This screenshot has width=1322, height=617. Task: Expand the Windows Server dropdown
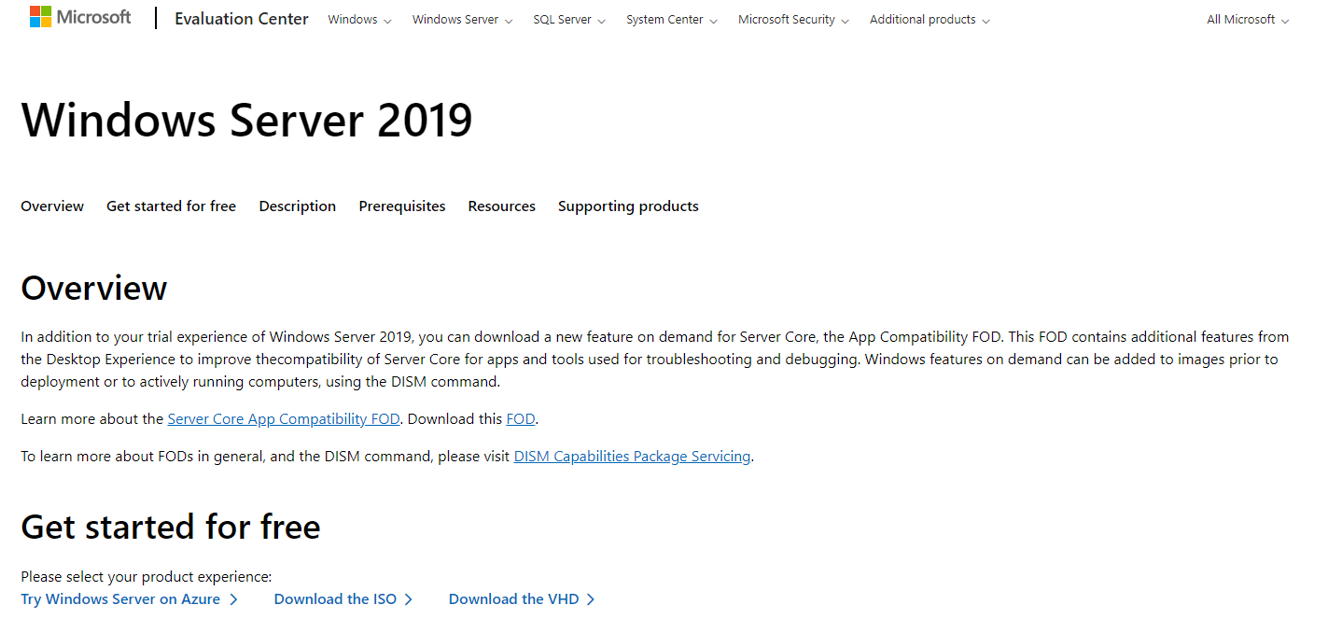click(x=462, y=20)
